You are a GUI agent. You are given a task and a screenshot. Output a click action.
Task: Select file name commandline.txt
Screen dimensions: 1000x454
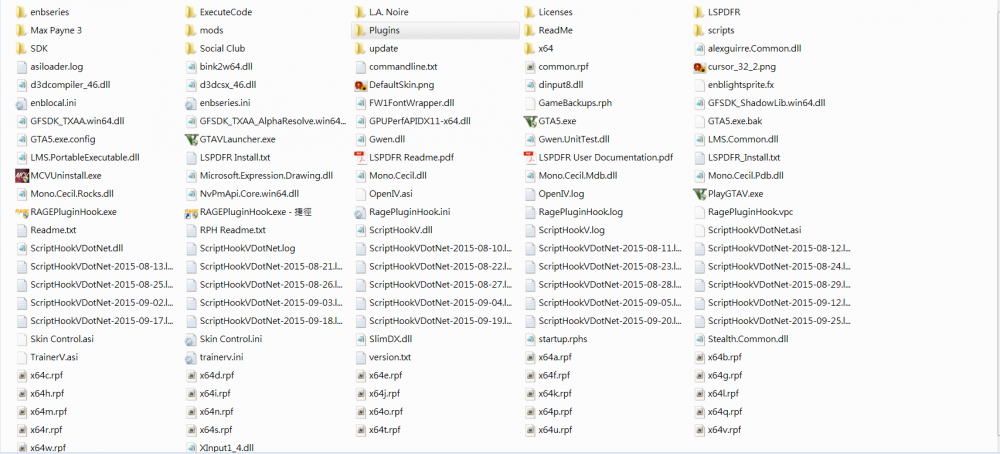tap(403, 66)
